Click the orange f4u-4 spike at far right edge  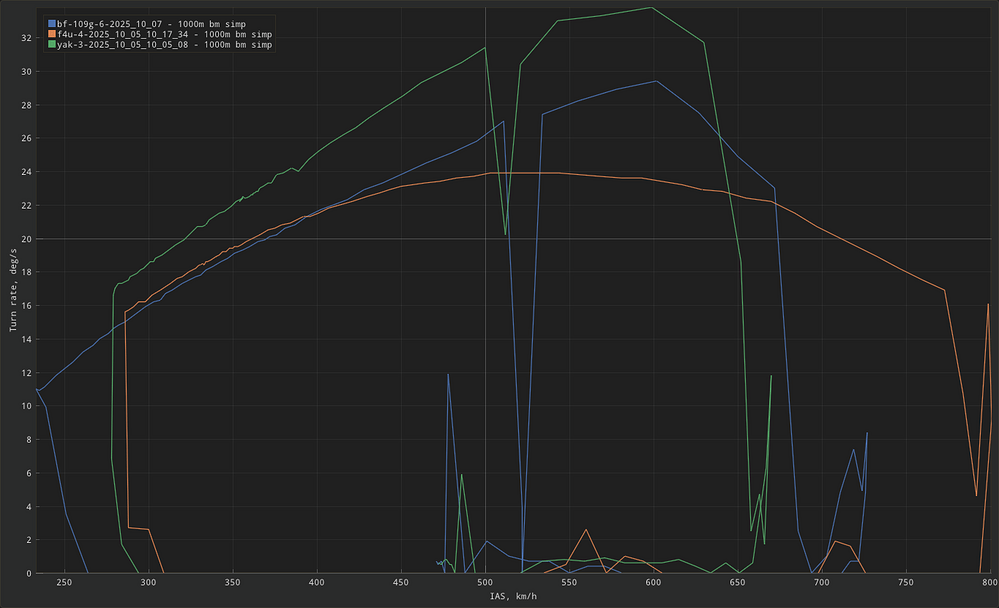(988, 304)
